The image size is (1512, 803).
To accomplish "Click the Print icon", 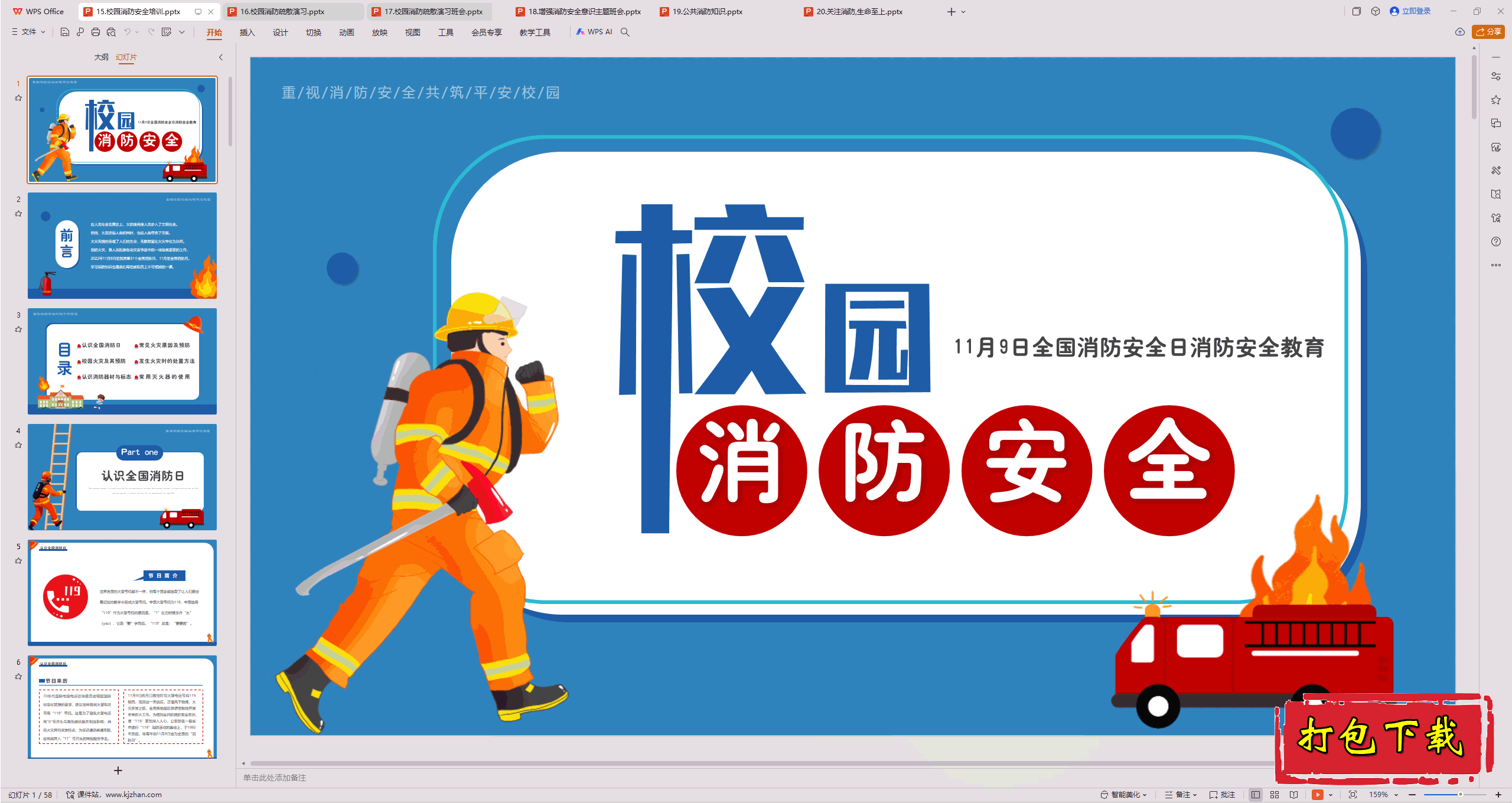I will click(96, 32).
